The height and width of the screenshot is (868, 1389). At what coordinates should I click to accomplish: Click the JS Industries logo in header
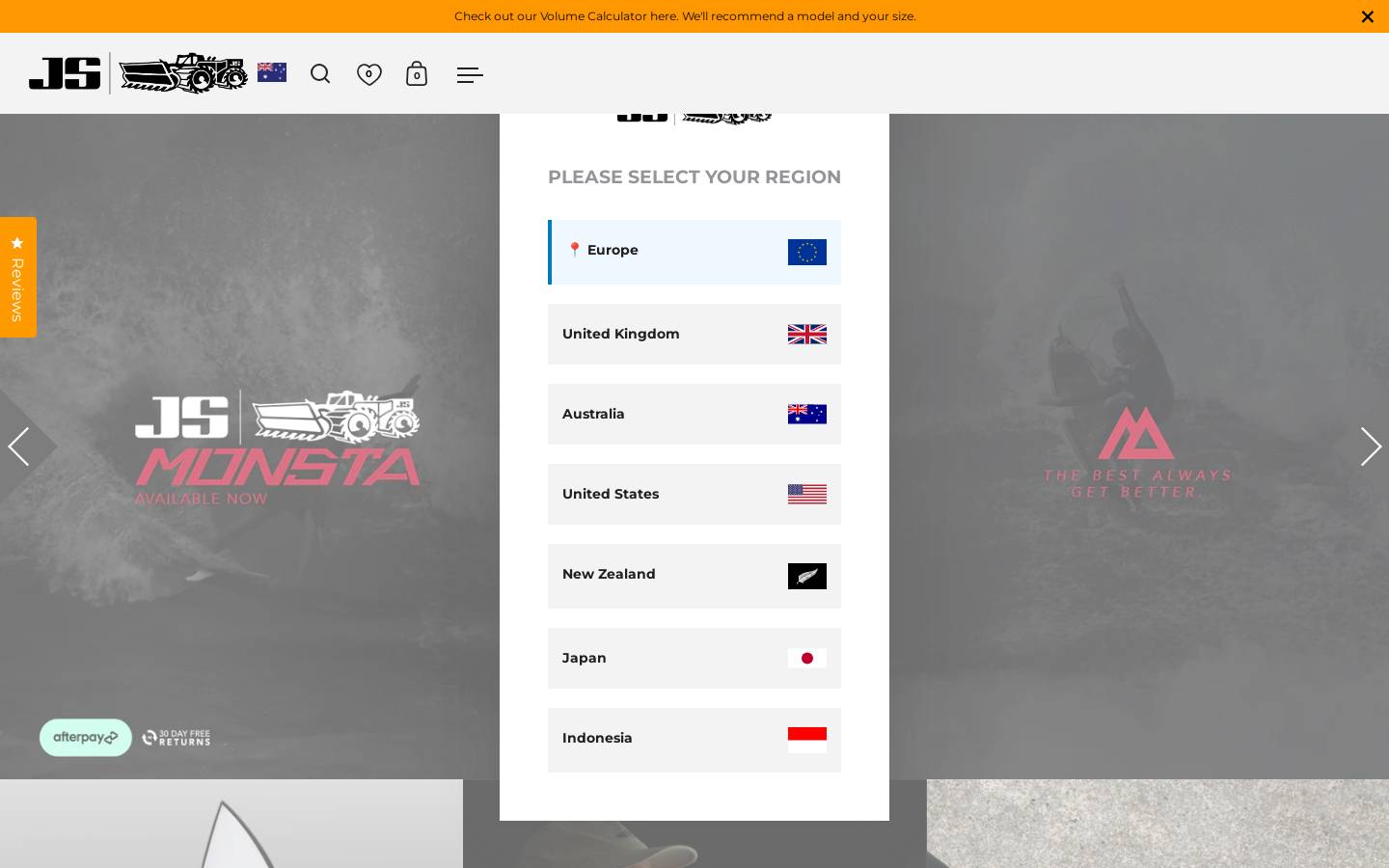pos(138,73)
